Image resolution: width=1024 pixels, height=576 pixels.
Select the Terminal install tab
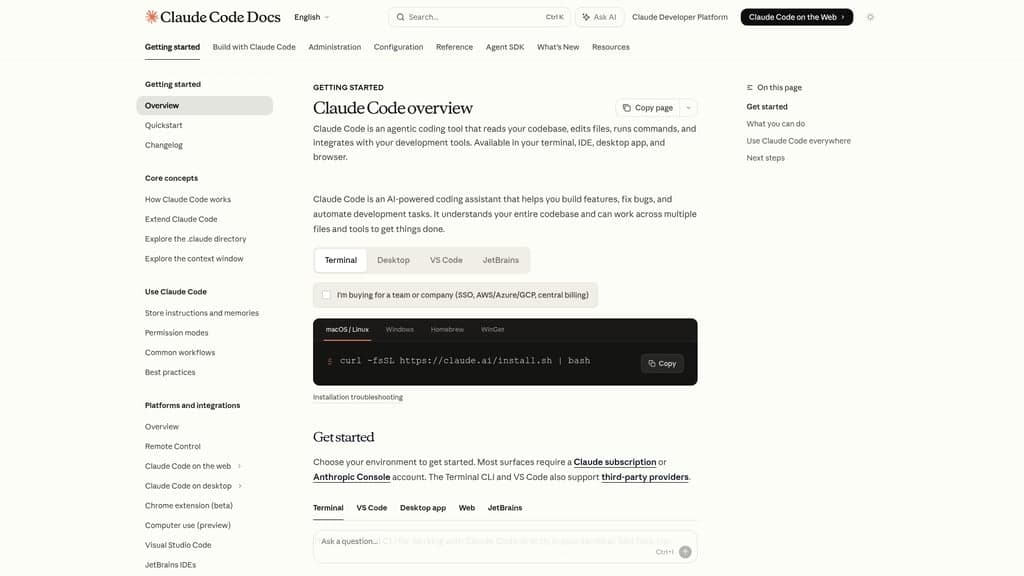click(x=341, y=260)
